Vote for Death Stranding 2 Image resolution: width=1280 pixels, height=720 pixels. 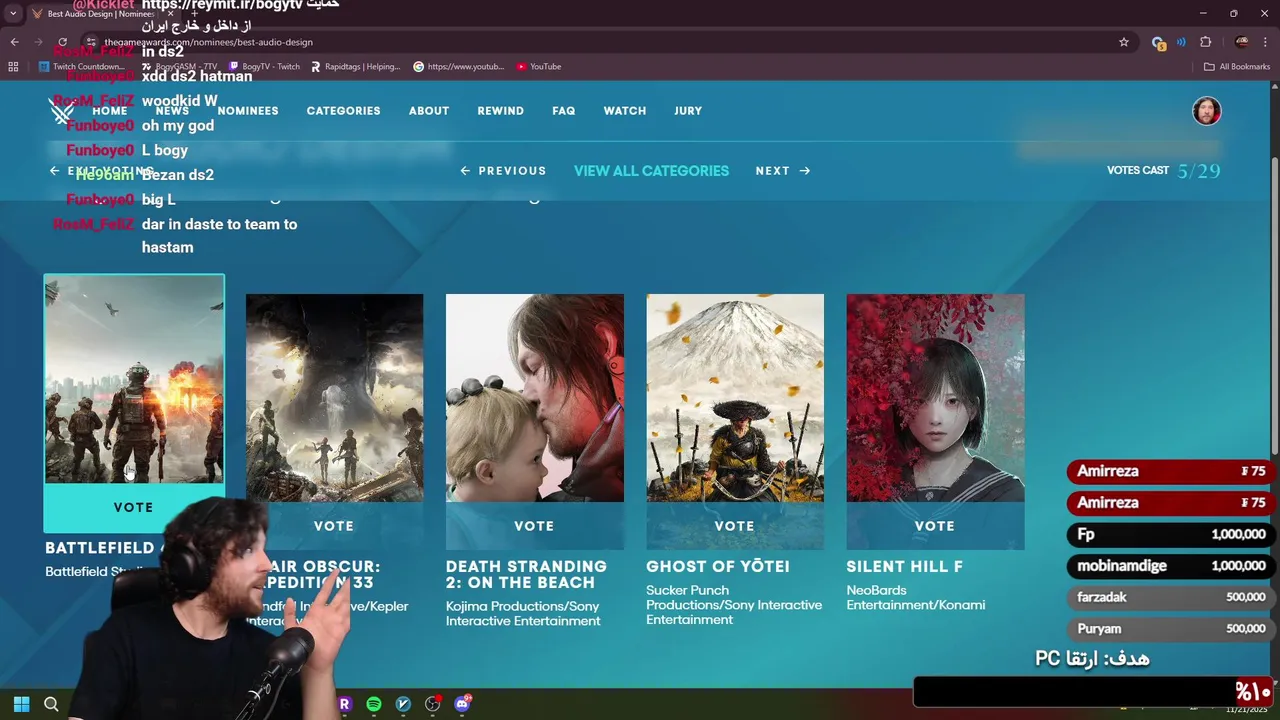pyautogui.click(x=534, y=526)
